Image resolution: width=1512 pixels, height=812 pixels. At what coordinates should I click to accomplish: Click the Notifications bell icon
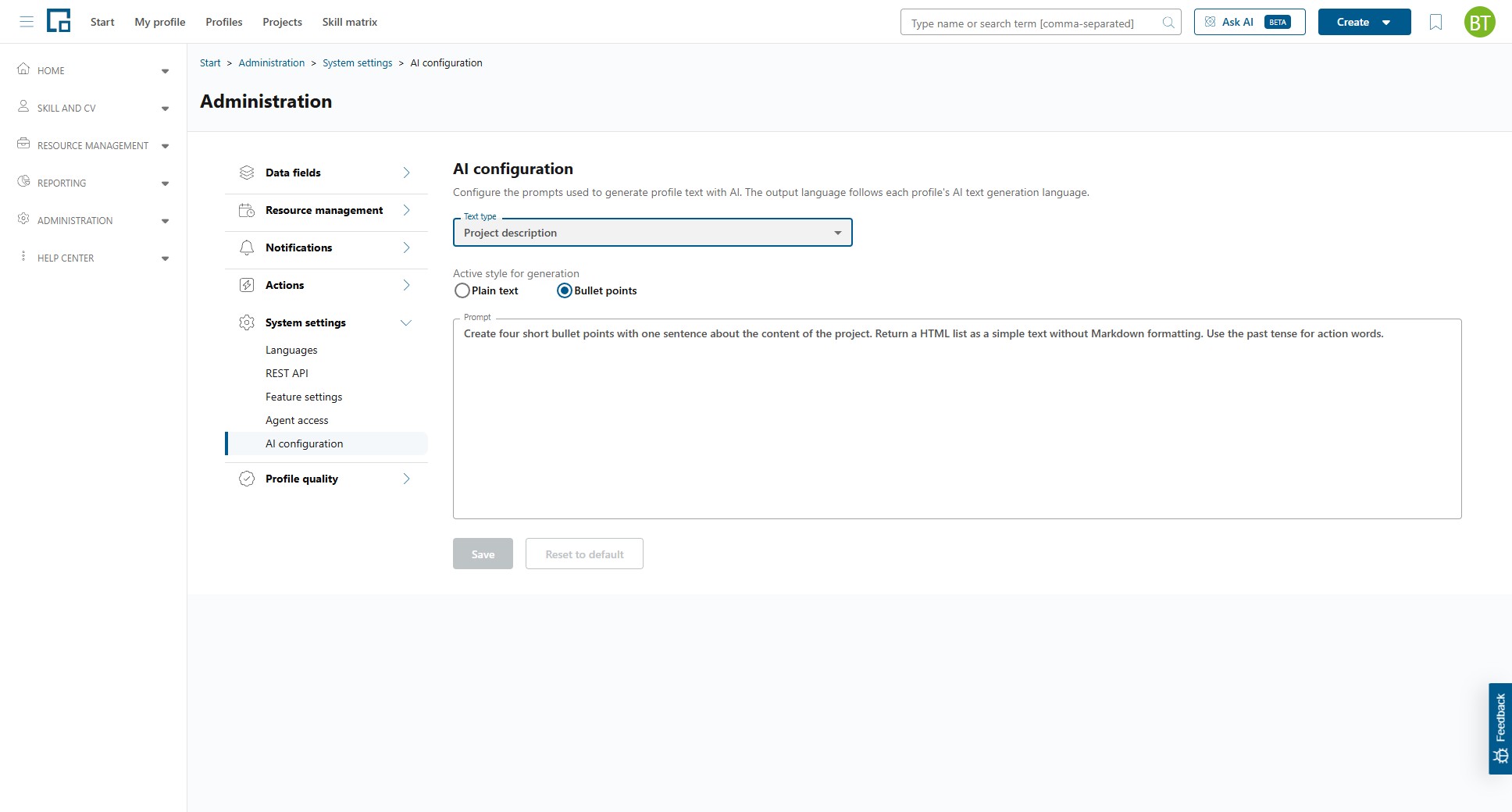point(247,248)
